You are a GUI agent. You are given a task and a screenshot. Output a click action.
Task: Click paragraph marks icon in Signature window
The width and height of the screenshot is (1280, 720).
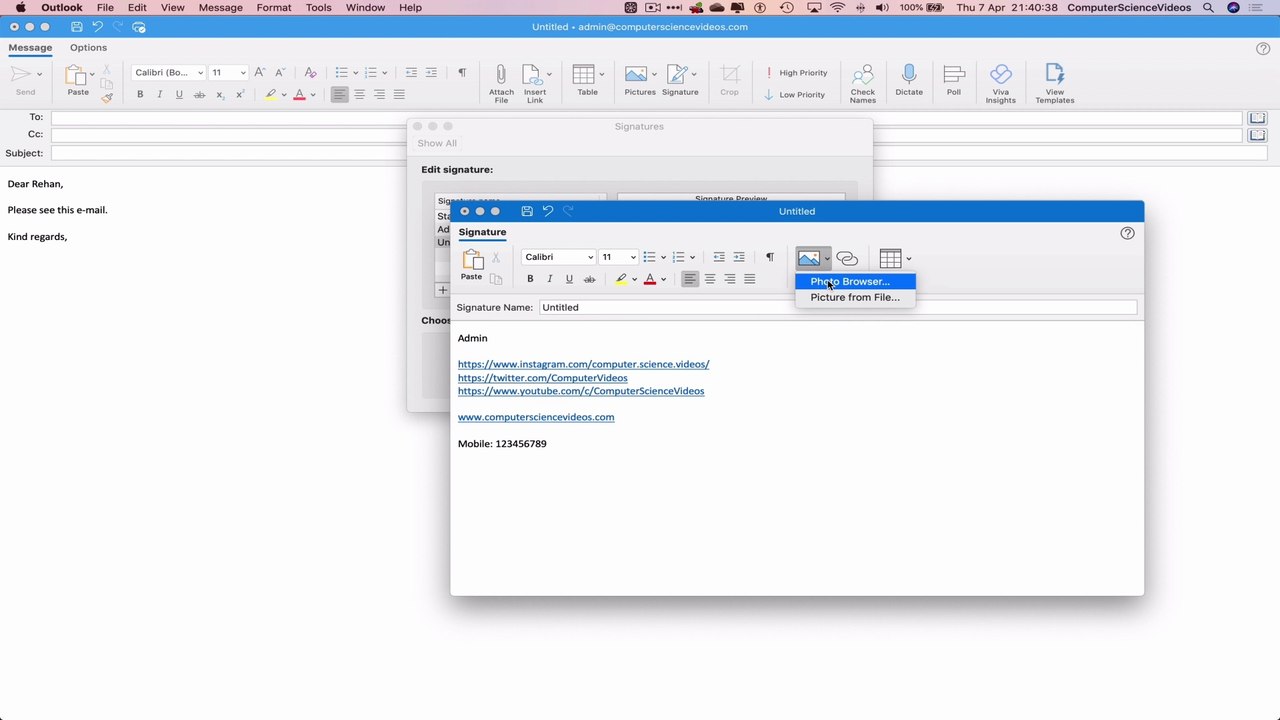pos(770,257)
